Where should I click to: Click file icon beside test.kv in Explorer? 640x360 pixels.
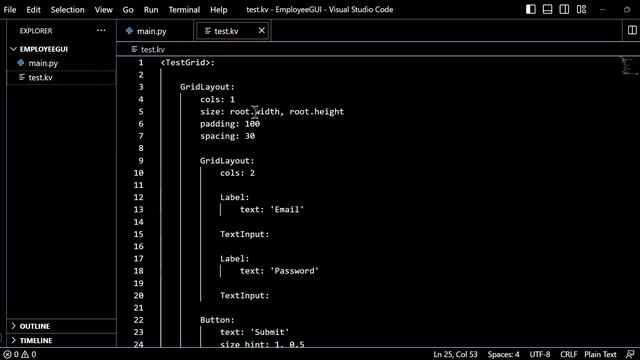tap(22, 77)
